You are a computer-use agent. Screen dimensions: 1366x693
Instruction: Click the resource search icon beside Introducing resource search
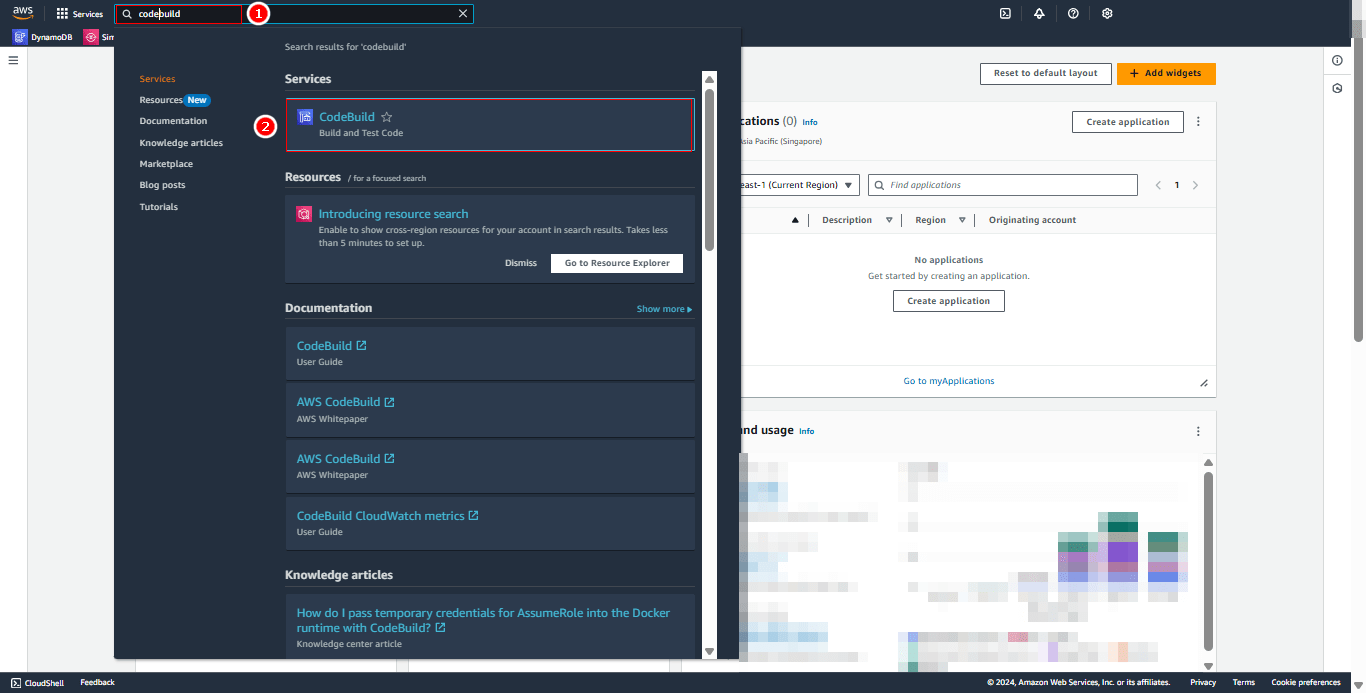coord(304,214)
